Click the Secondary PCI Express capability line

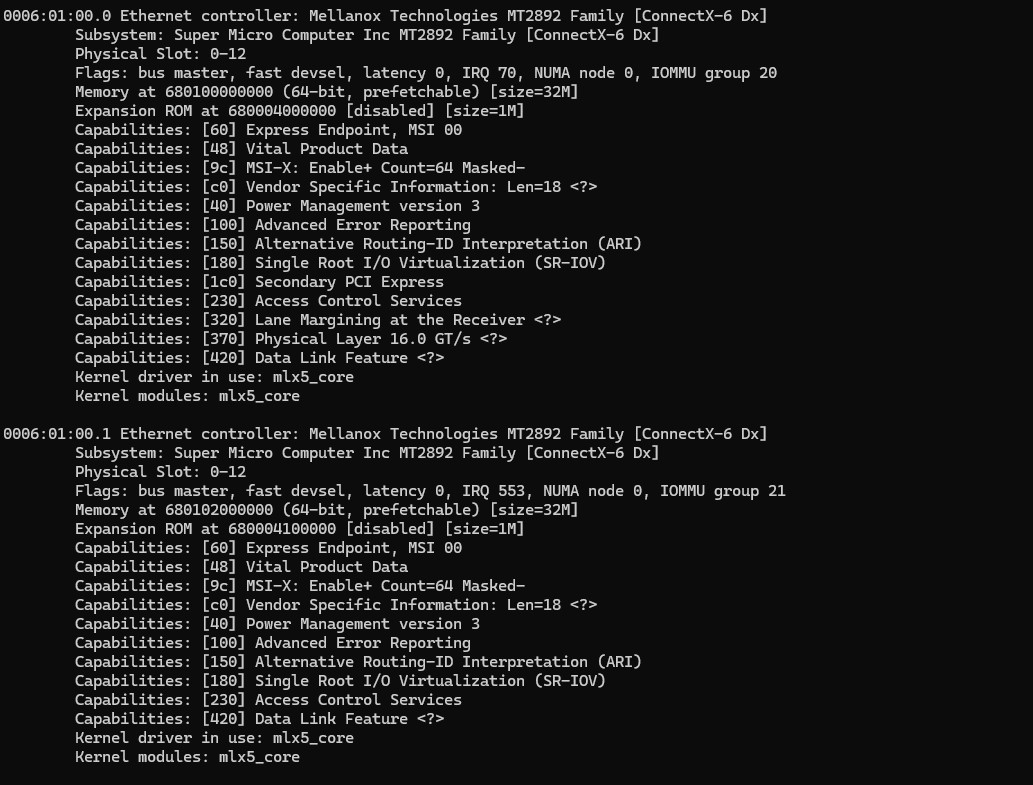259,282
